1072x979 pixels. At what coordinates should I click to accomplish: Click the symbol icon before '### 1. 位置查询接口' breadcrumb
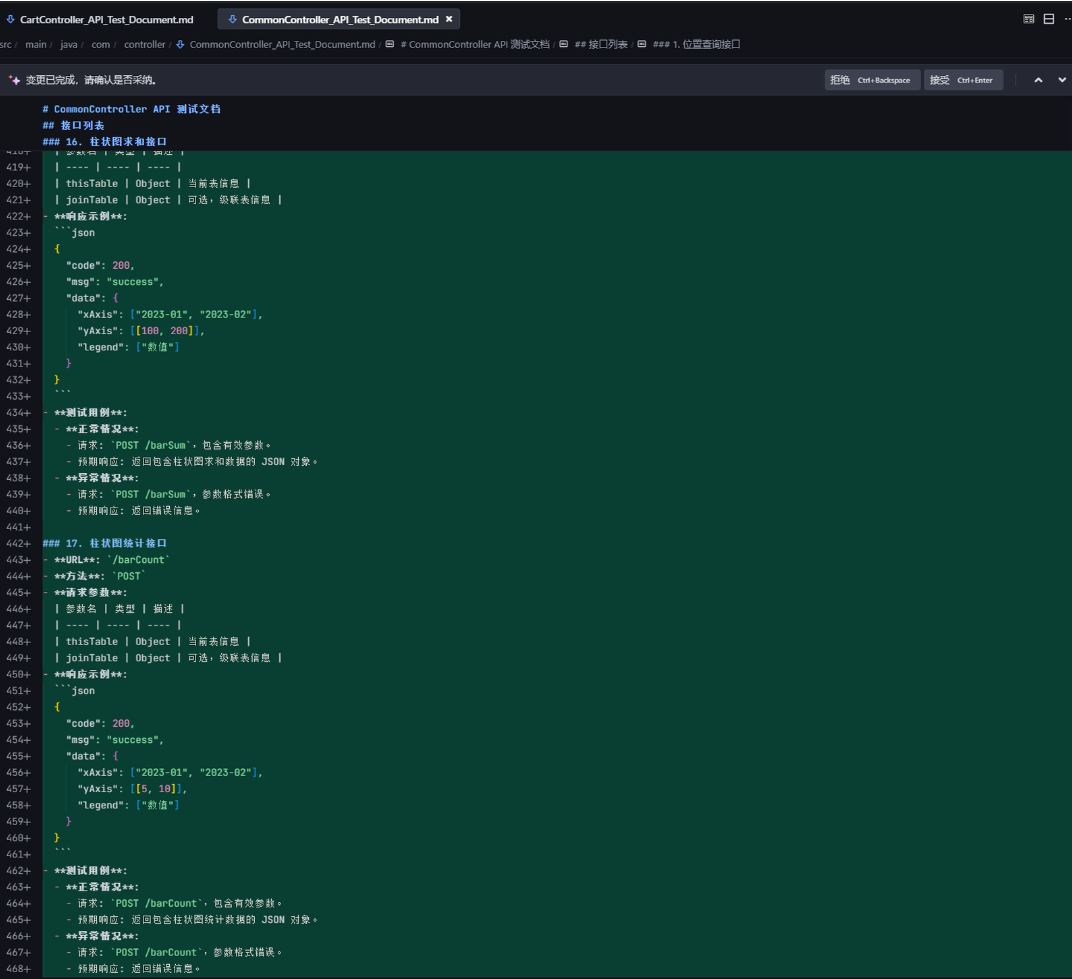click(x=642, y=44)
